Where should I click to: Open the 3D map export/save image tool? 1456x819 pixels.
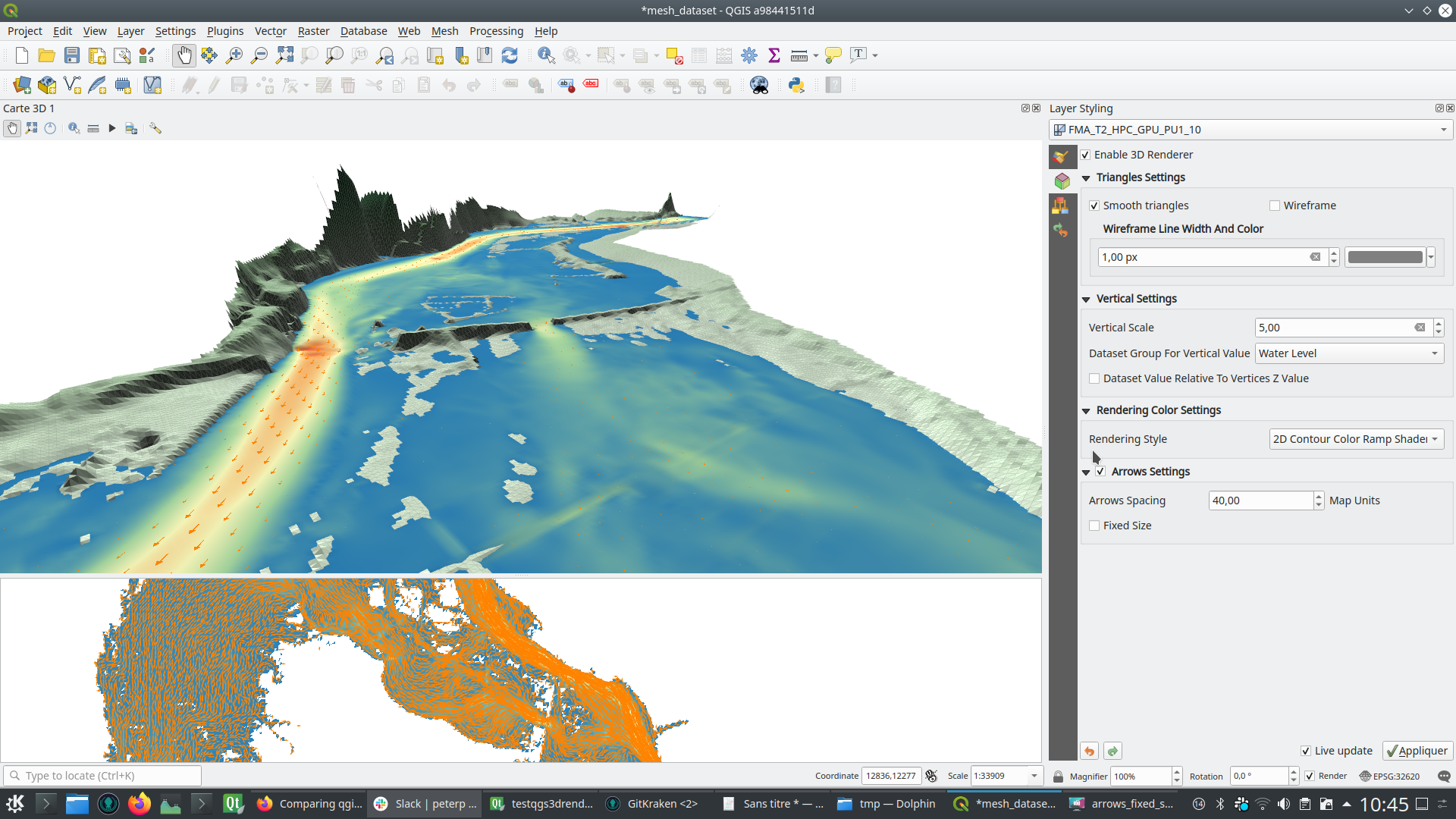click(x=131, y=128)
